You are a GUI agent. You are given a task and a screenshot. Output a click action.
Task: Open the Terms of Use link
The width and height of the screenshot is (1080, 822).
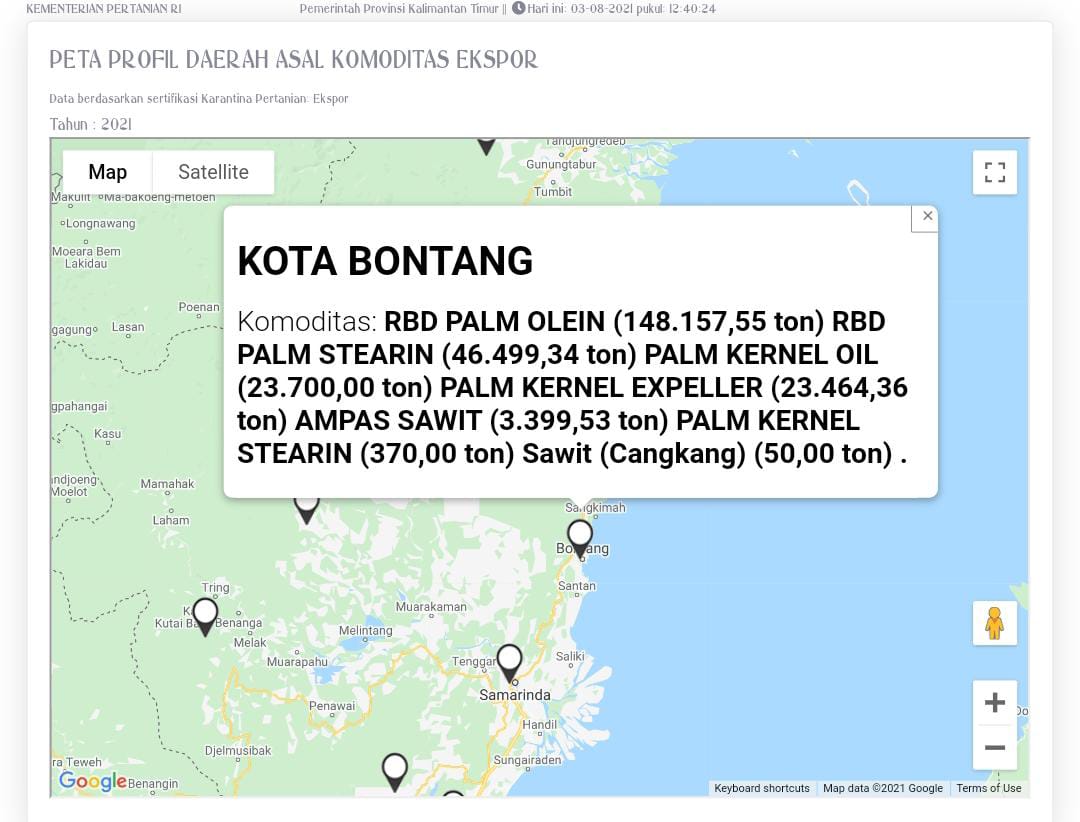pyautogui.click(x=988, y=788)
